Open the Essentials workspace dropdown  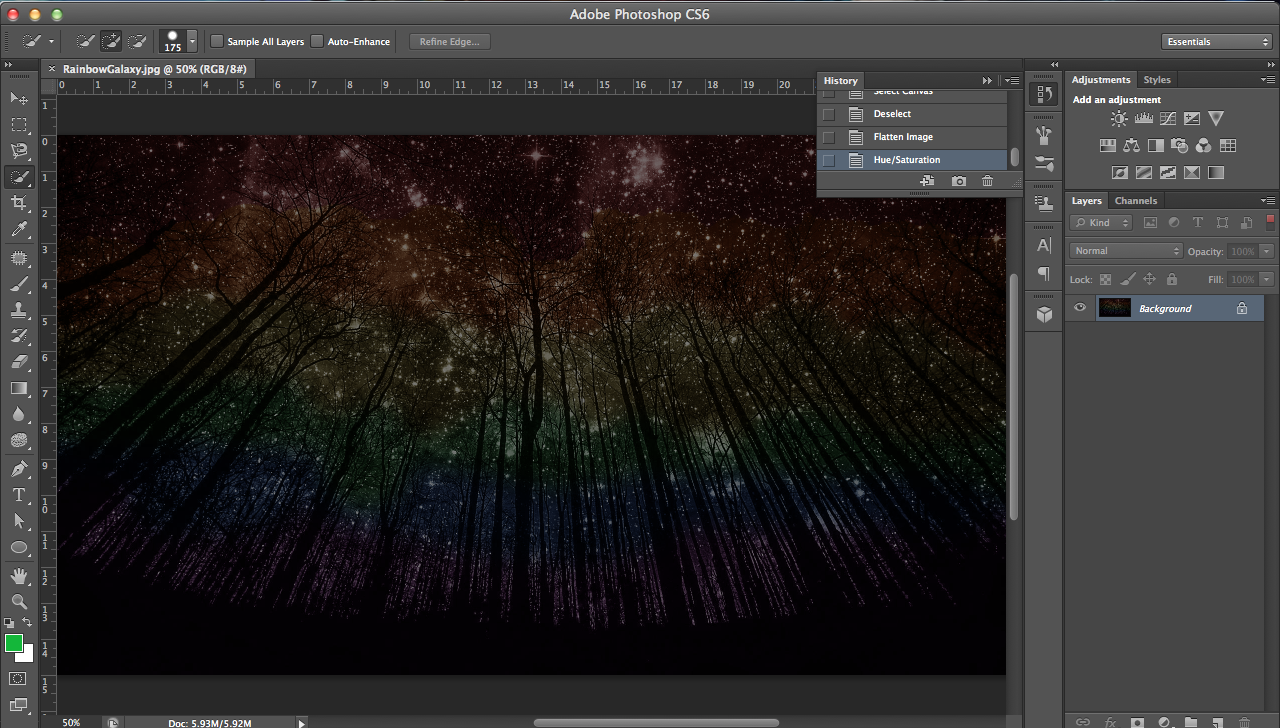pos(1217,42)
